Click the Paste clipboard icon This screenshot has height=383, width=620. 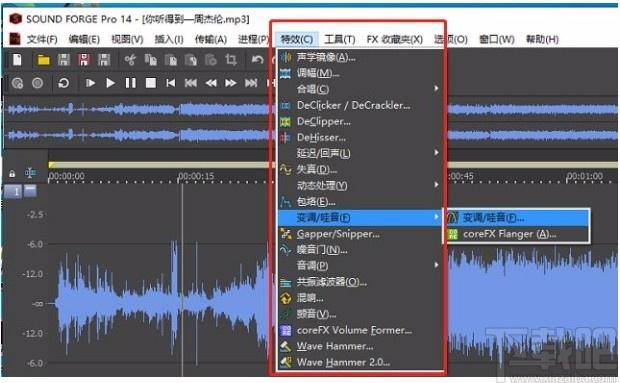coord(171,60)
